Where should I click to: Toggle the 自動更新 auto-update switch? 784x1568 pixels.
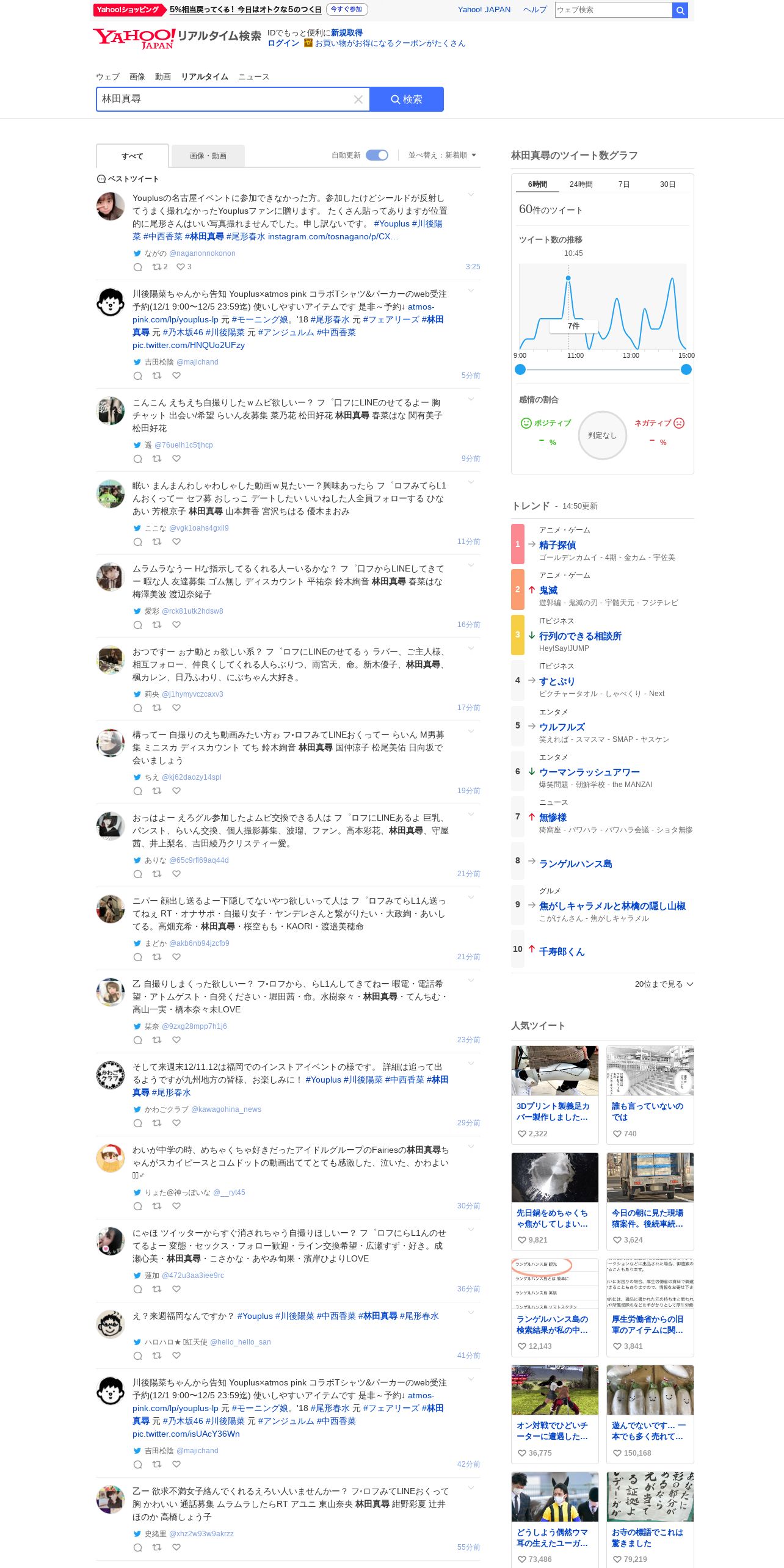[x=377, y=155]
